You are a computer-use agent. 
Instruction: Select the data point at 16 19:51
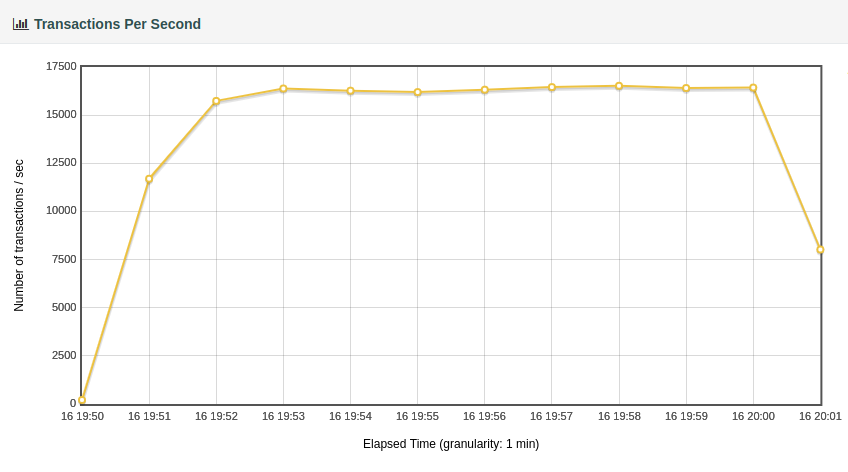(x=149, y=179)
